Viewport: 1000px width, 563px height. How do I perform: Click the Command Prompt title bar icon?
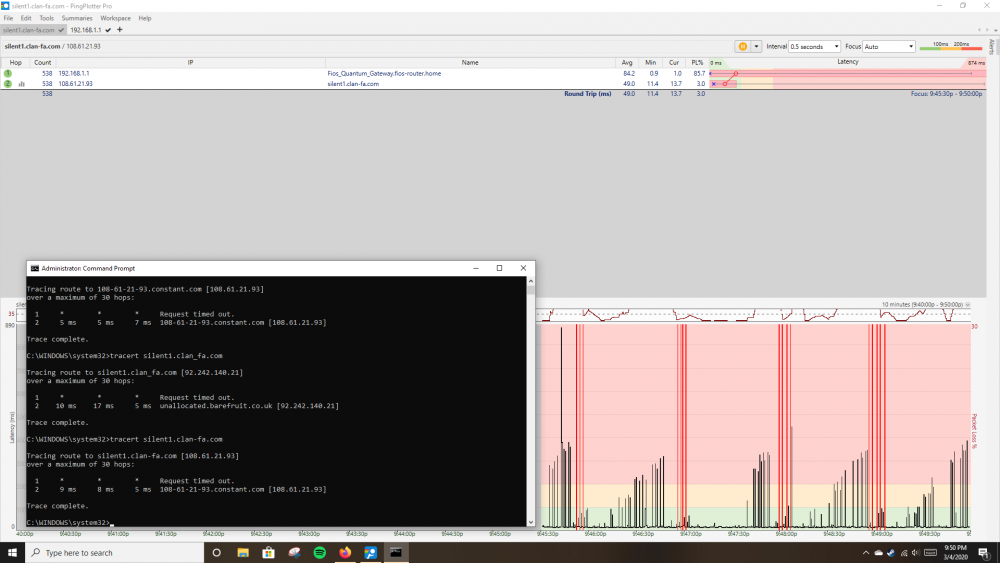34,268
